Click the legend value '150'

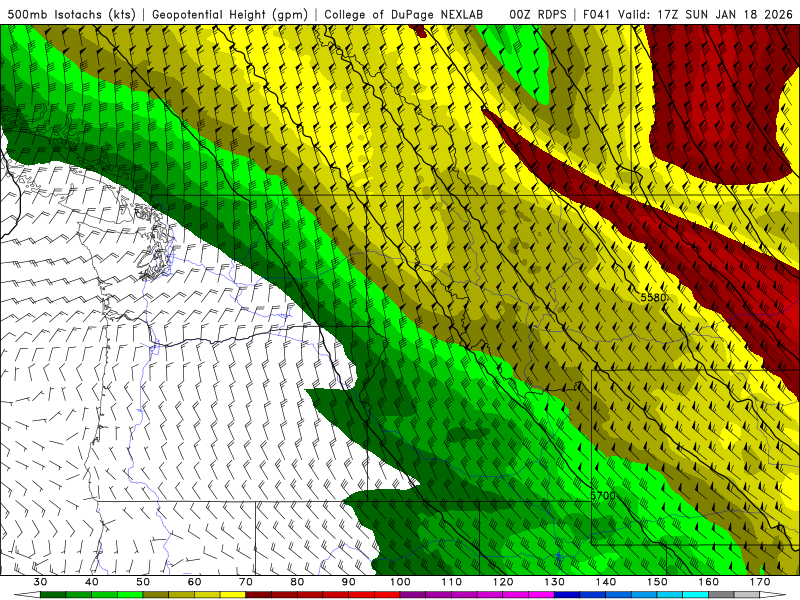coord(657,582)
